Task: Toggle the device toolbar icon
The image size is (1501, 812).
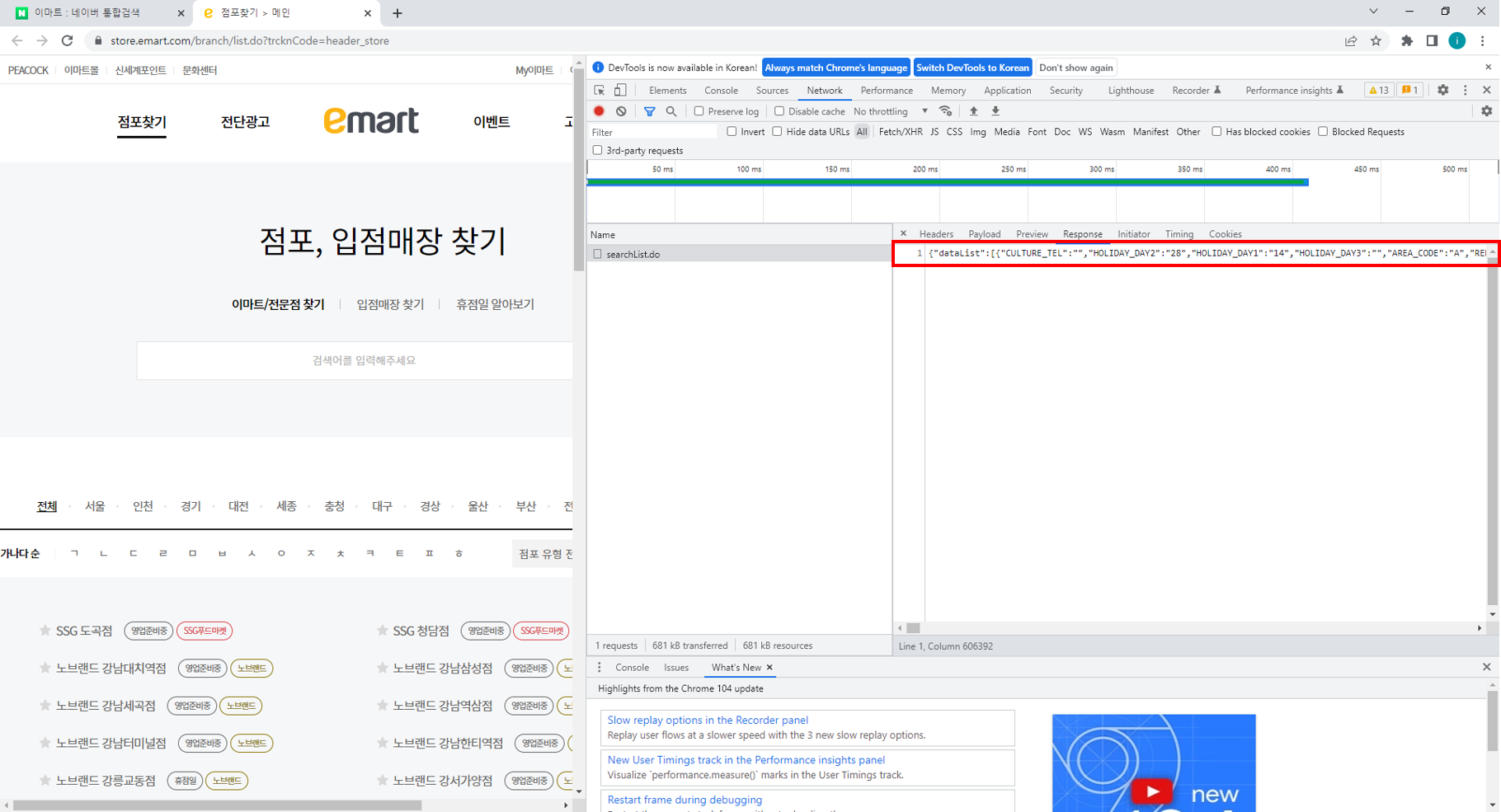Action: [620, 90]
